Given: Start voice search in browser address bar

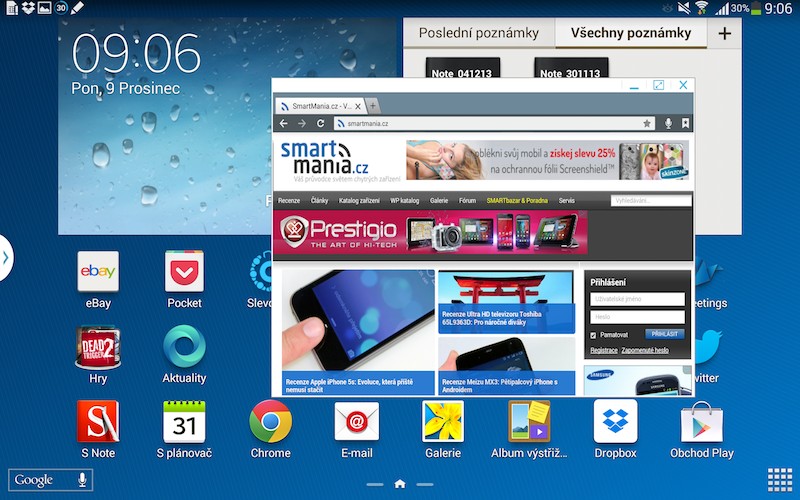Looking at the screenshot, I should click(x=668, y=123).
